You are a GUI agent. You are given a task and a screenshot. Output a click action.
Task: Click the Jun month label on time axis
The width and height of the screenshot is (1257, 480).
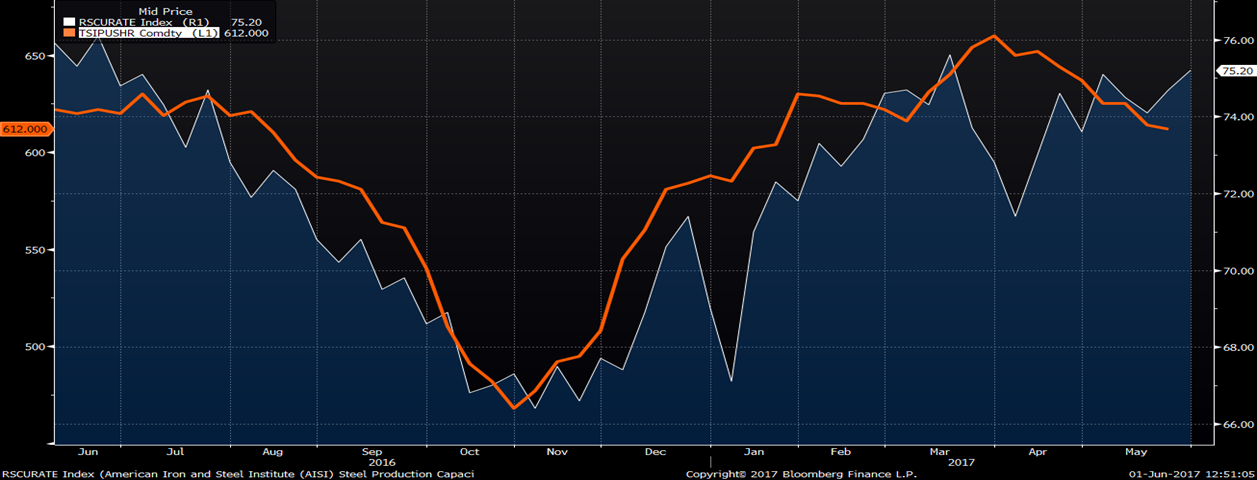tap(87, 452)
